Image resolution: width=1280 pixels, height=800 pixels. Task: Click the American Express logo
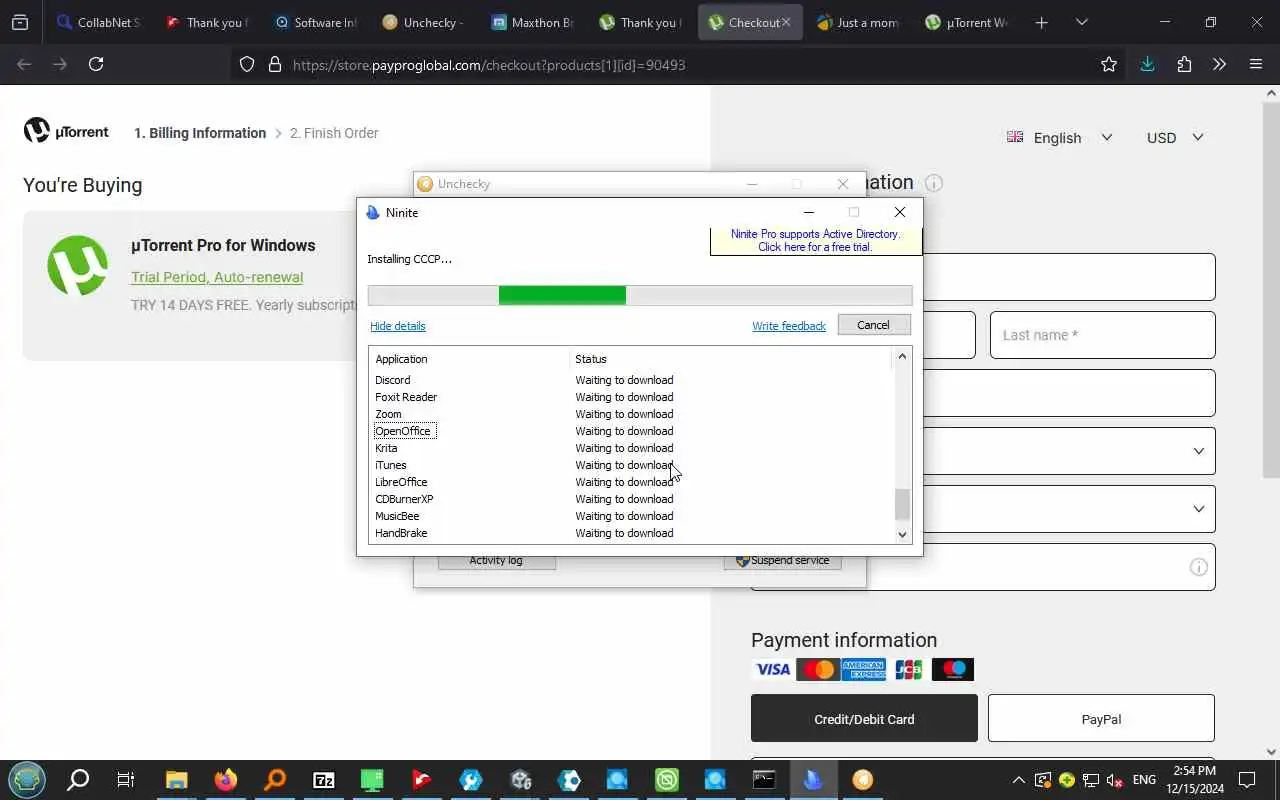(x=863, y=669)
